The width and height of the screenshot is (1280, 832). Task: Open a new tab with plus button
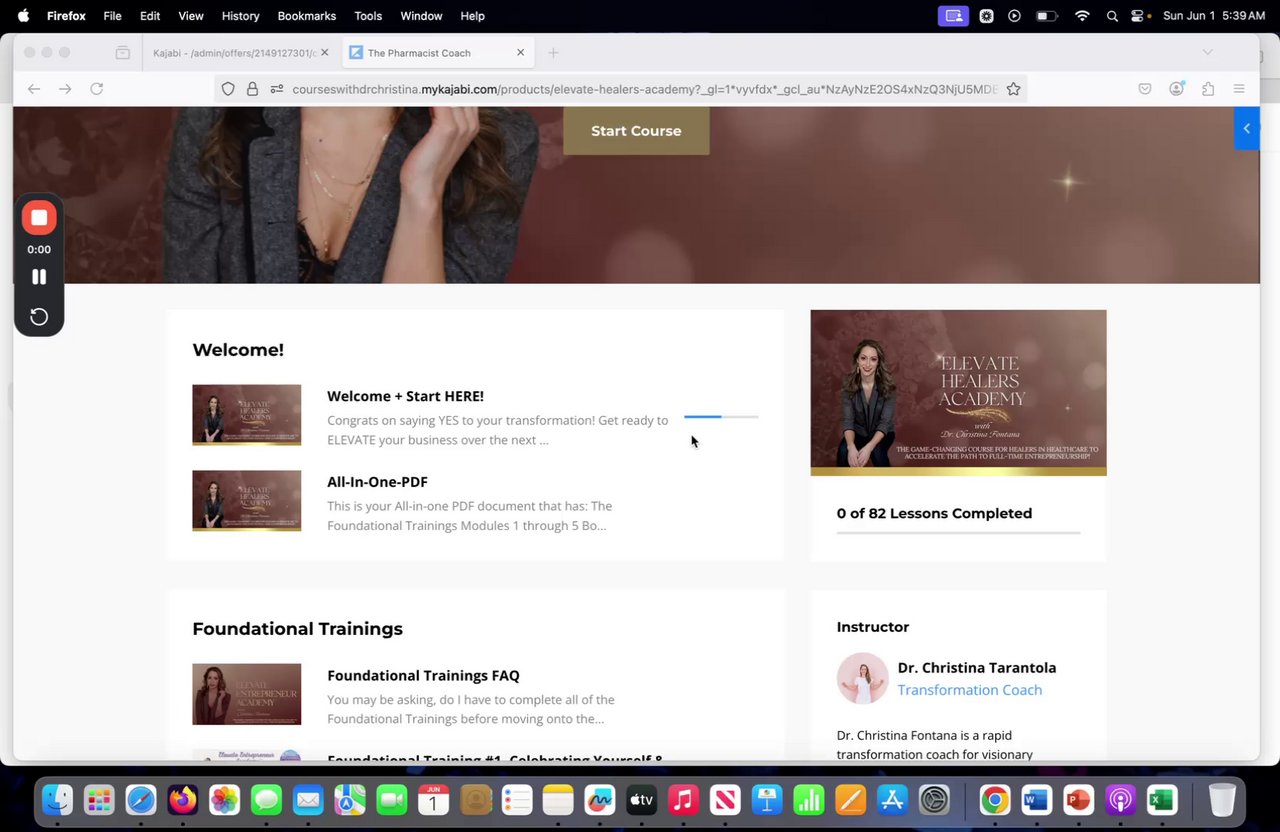point(553,53)
